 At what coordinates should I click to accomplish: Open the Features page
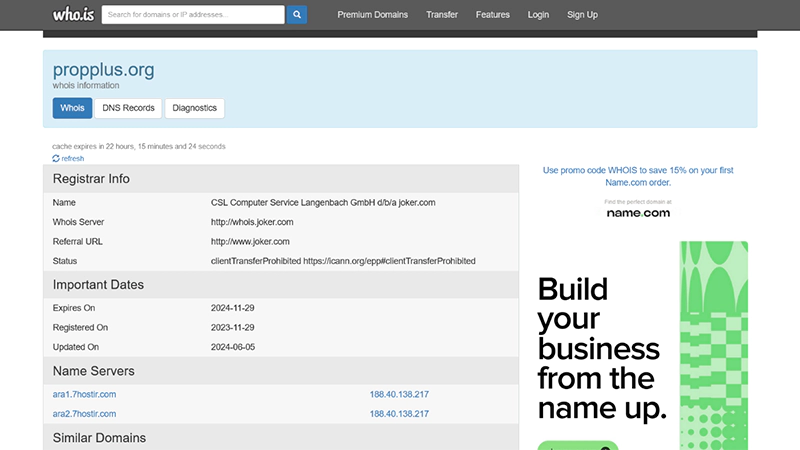[x=492, y=15]
